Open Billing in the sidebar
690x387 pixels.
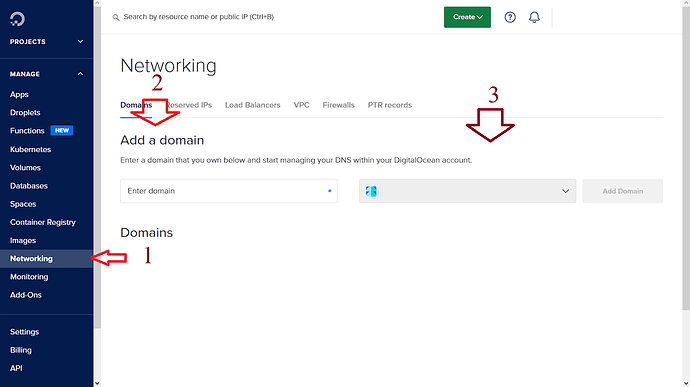21,350
